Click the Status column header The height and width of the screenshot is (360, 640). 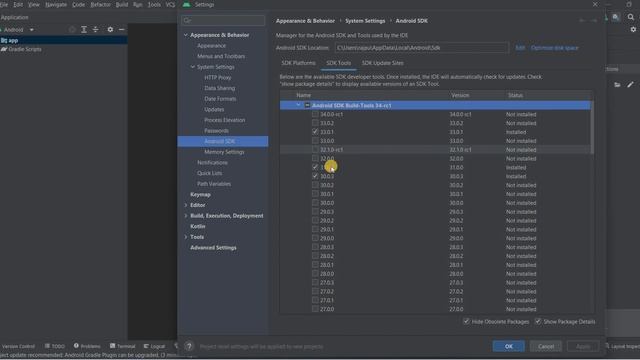(x=515, y=95)
